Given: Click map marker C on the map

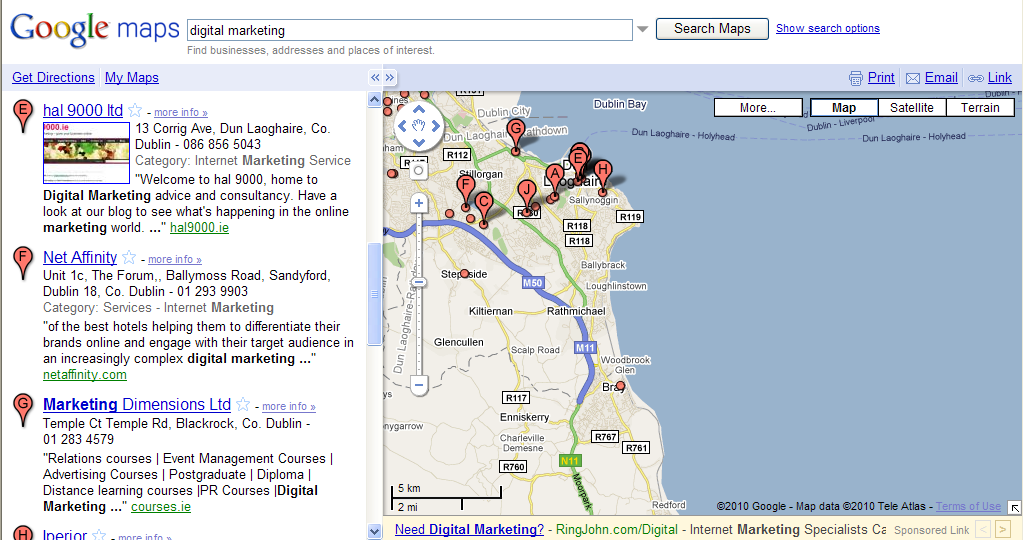Looking at the screenshot, I should [x=483, y=209].
